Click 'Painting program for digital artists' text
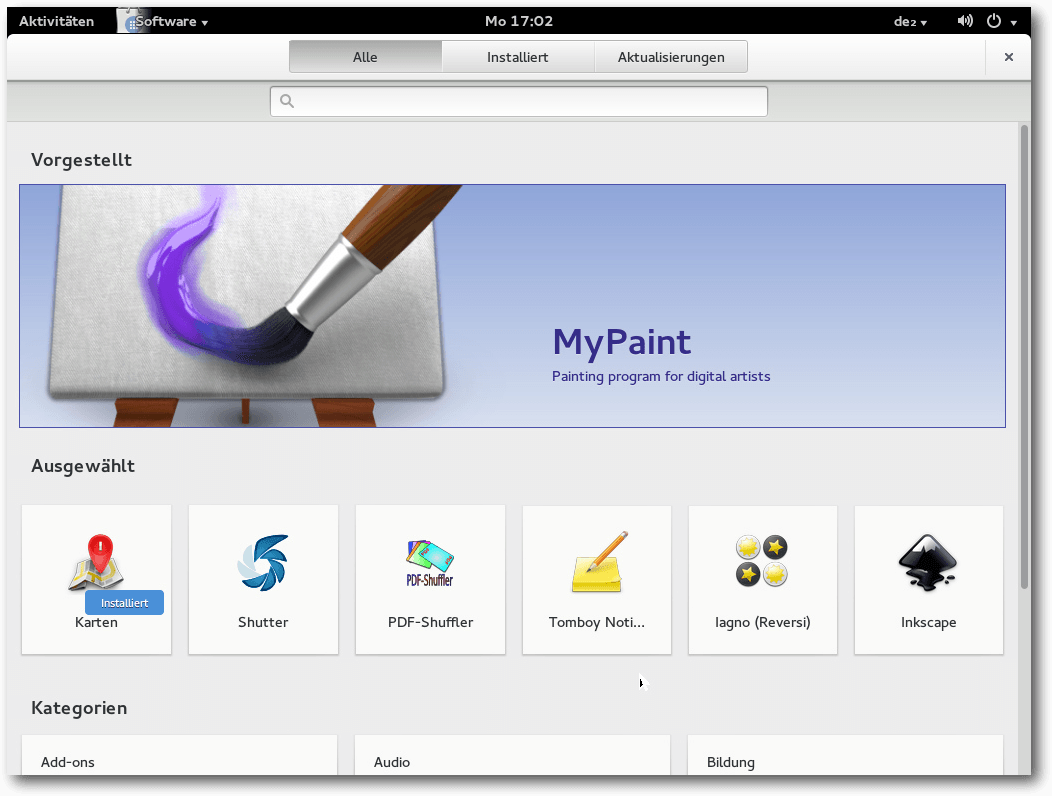Image resolution: width=1052 pixels, height=796 pixels. [x=661, y=377]
